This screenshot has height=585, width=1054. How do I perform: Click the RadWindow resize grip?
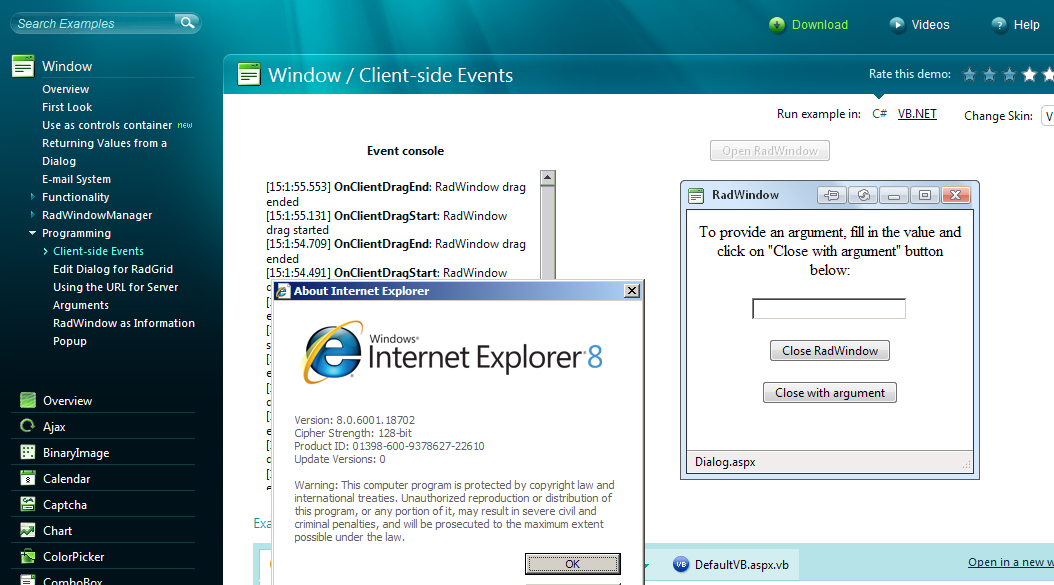tap(966, 464)
